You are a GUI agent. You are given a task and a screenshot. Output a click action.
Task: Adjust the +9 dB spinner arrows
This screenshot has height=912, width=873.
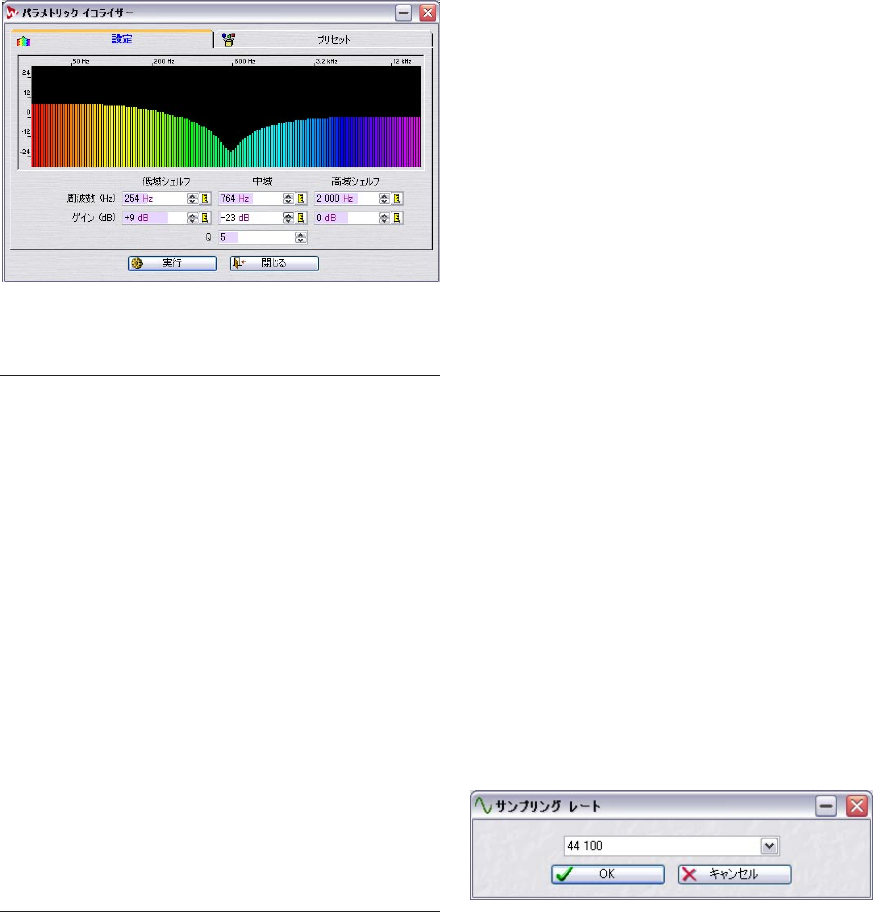coord(193,218)
